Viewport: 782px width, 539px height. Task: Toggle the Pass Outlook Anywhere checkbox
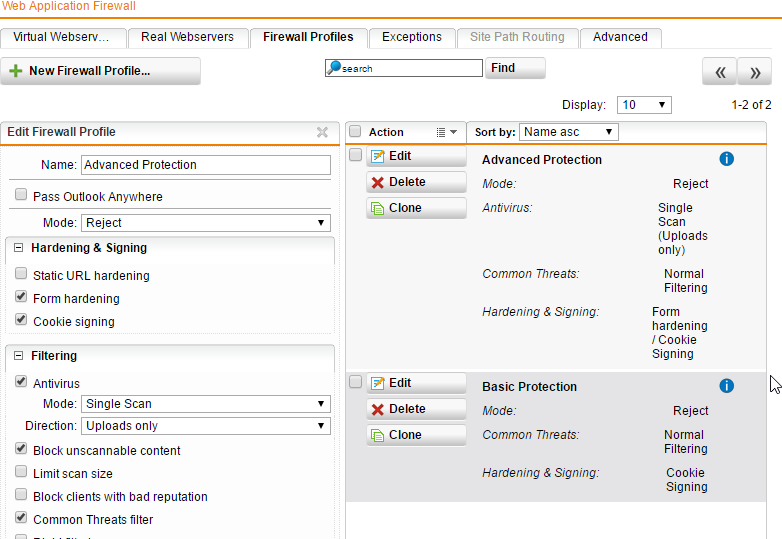tap(21, 194)
